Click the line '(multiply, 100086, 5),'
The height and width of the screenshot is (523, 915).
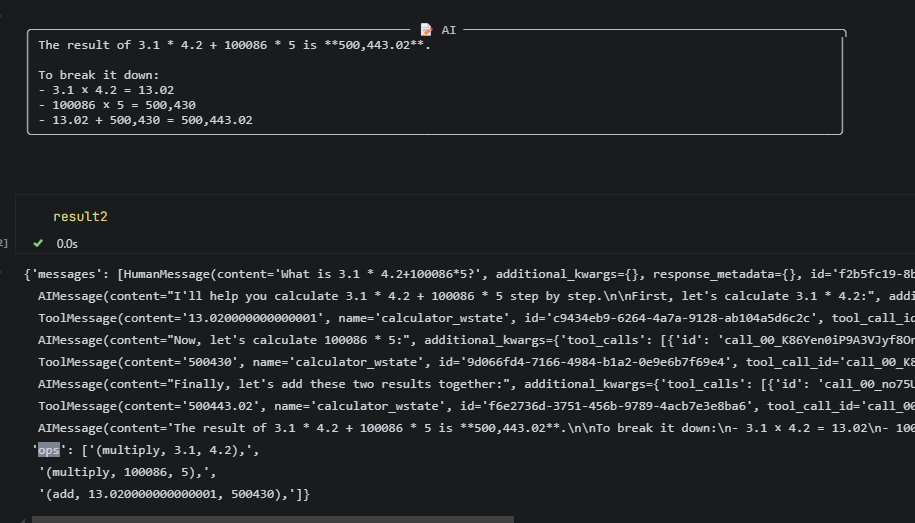pos(127,472)
